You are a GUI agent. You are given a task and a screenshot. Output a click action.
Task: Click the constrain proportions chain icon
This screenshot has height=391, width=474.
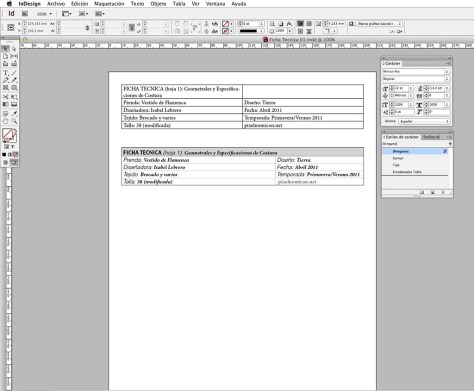87,28
